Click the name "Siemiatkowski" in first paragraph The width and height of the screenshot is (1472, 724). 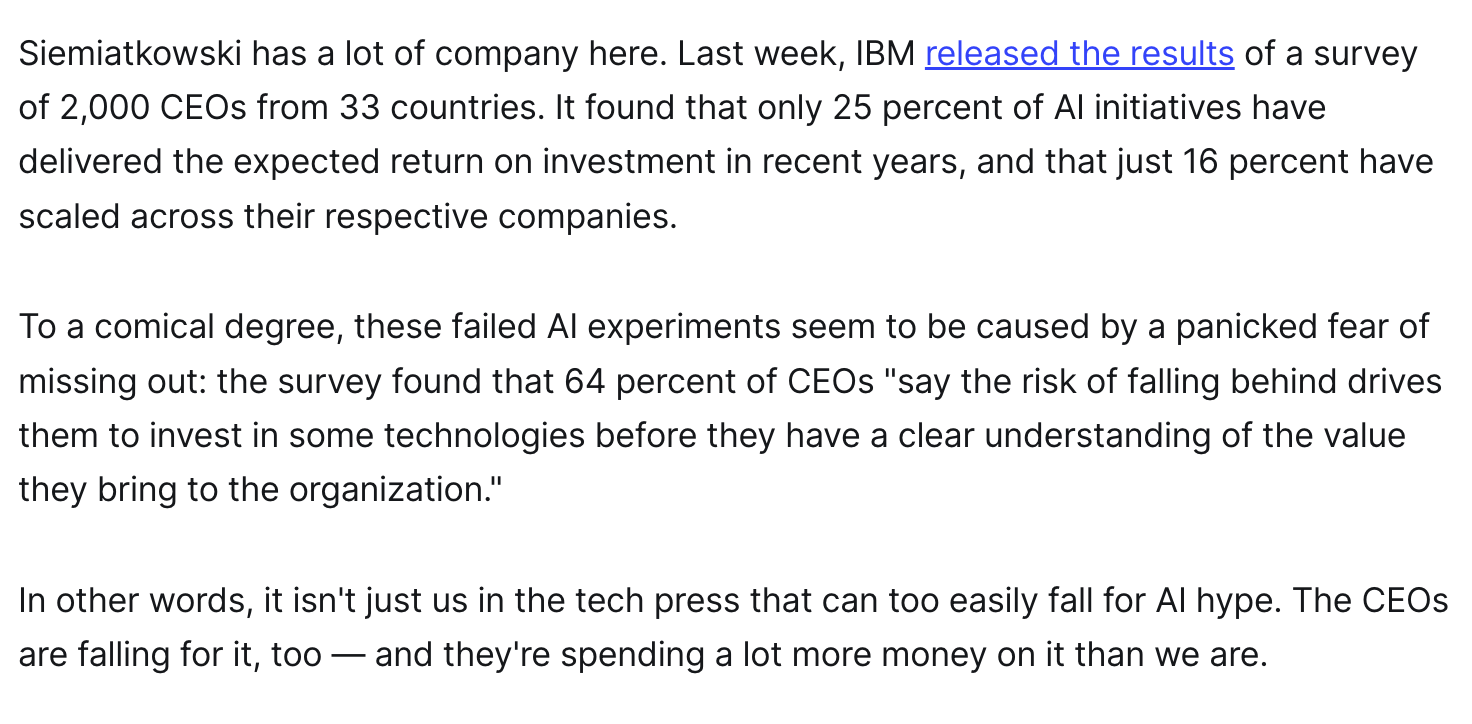(130, 53)
